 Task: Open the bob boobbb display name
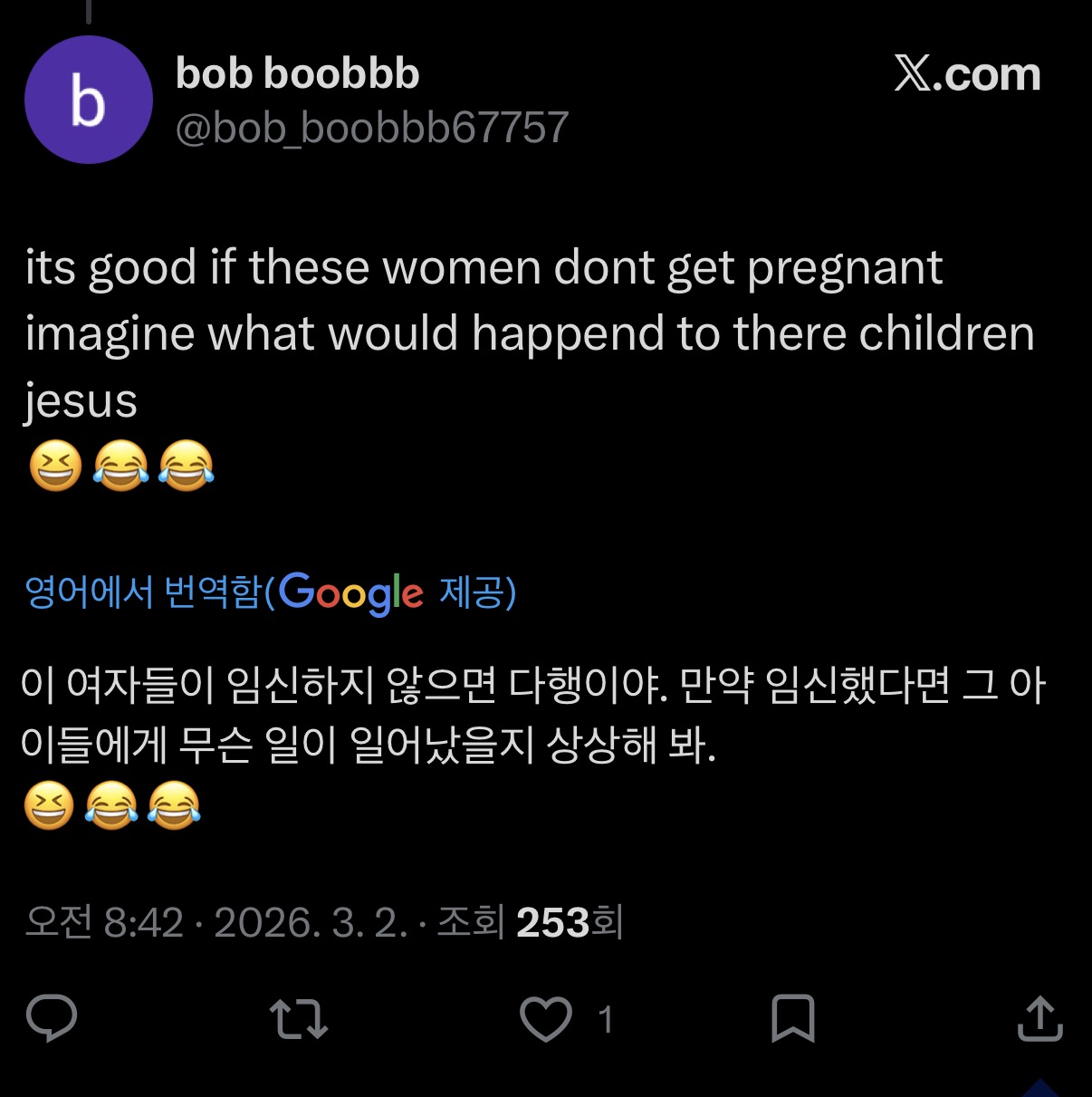coord(297,73)
